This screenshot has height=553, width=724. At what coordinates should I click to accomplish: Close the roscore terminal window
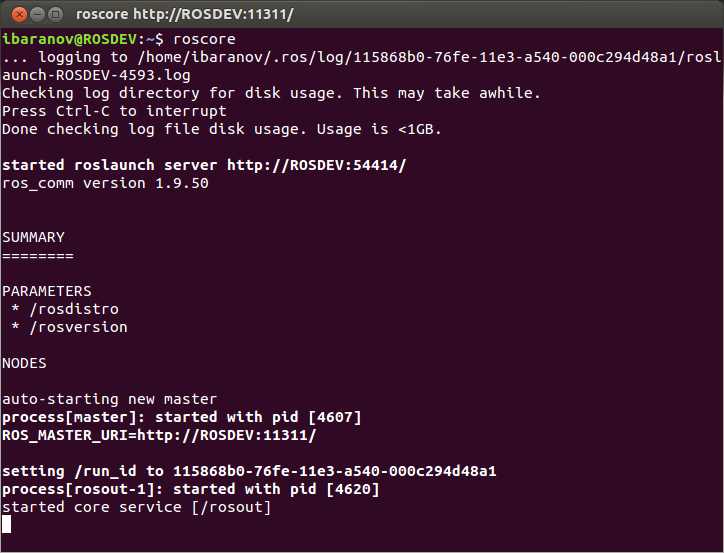(15, 14)
